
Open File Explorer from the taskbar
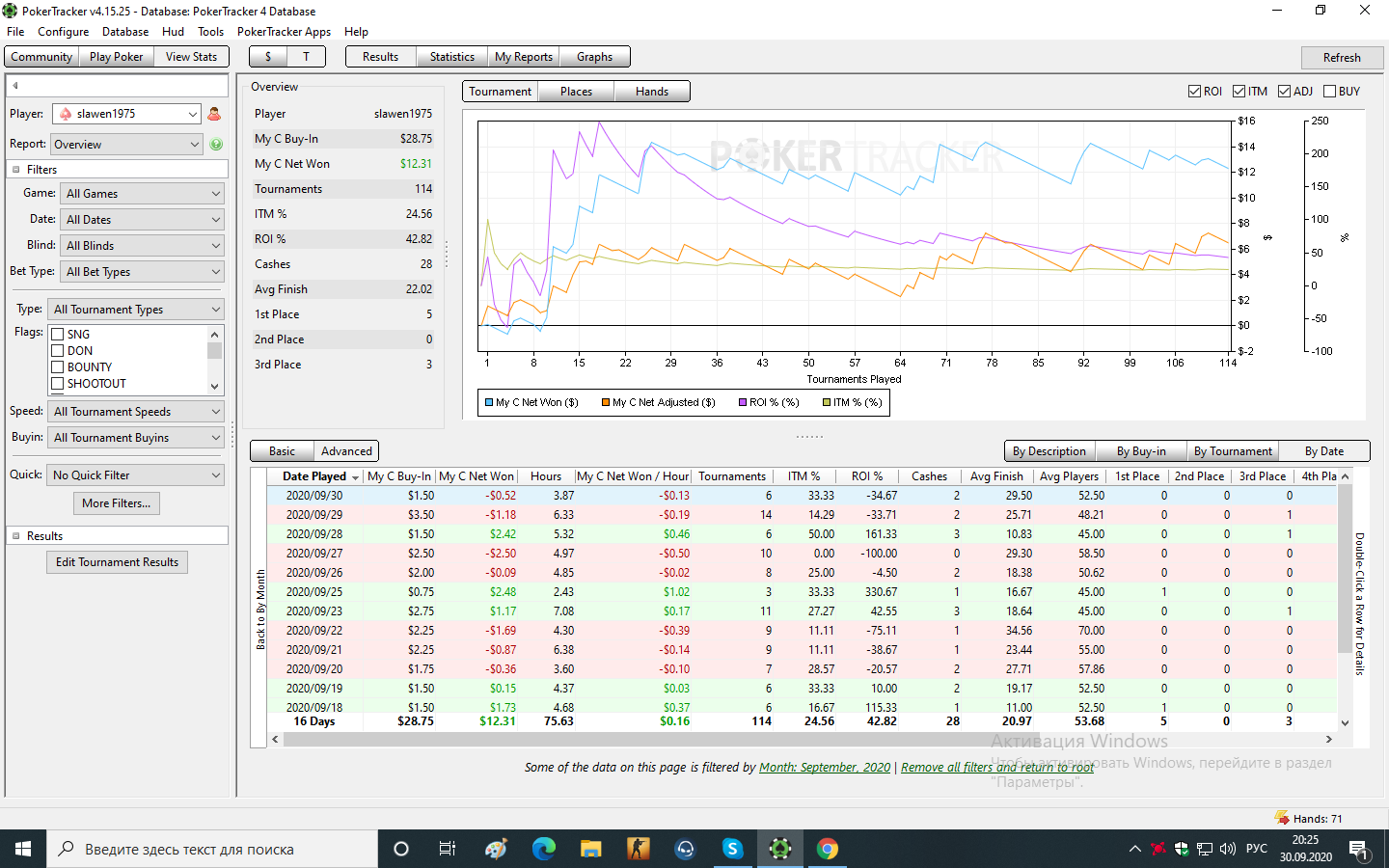pos(591,849)
